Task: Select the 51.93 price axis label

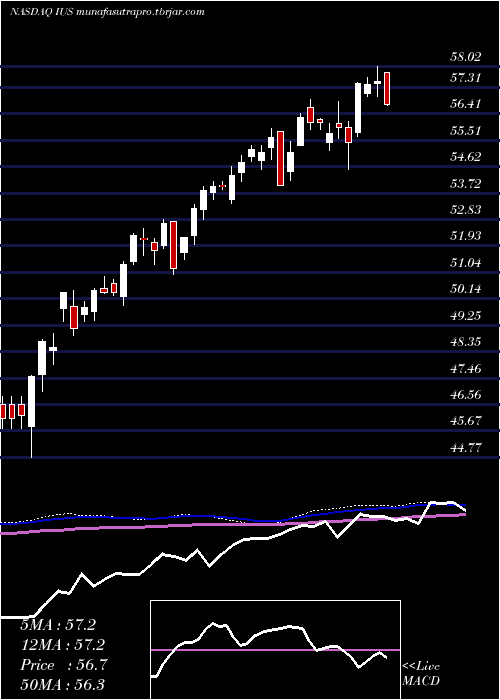Action: tap(466, 236)
